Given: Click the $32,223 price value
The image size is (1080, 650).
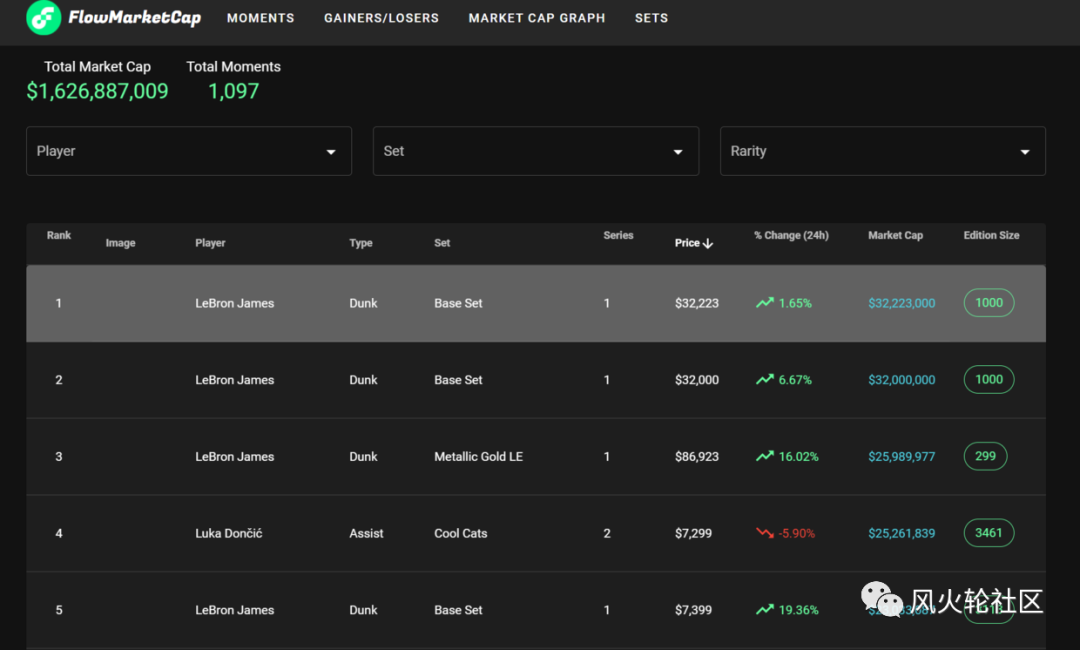Looking at the screenshot, I should point(697,303).
